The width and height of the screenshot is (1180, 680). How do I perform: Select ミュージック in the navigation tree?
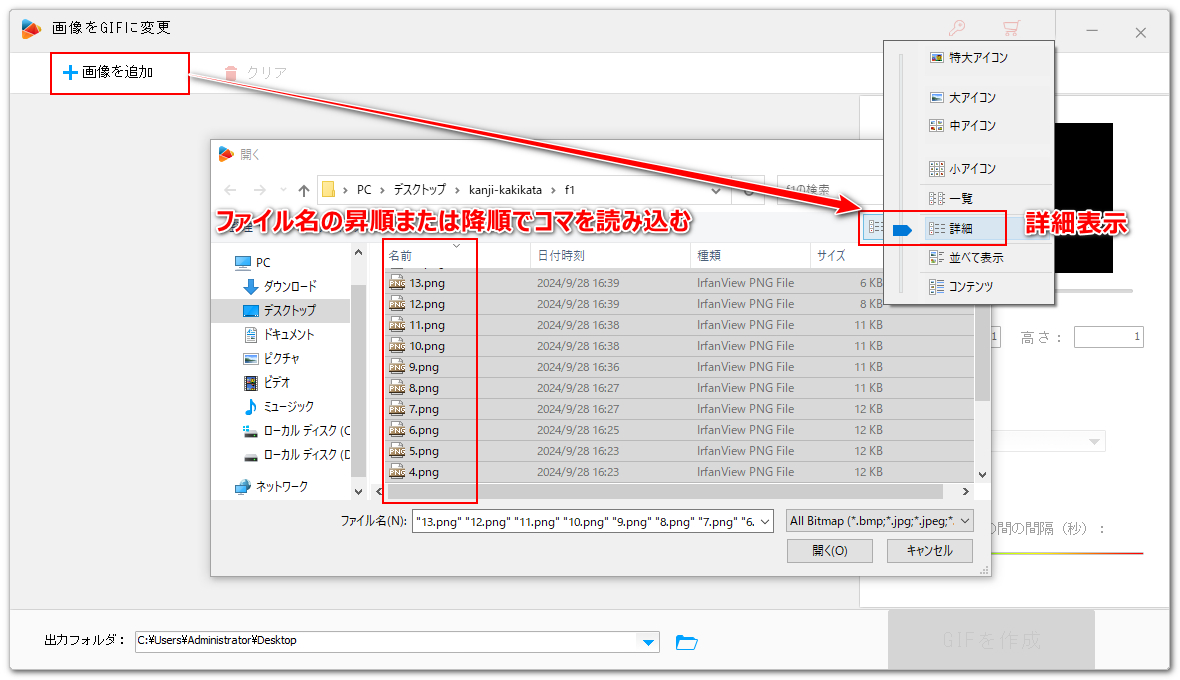pos(278,407)
